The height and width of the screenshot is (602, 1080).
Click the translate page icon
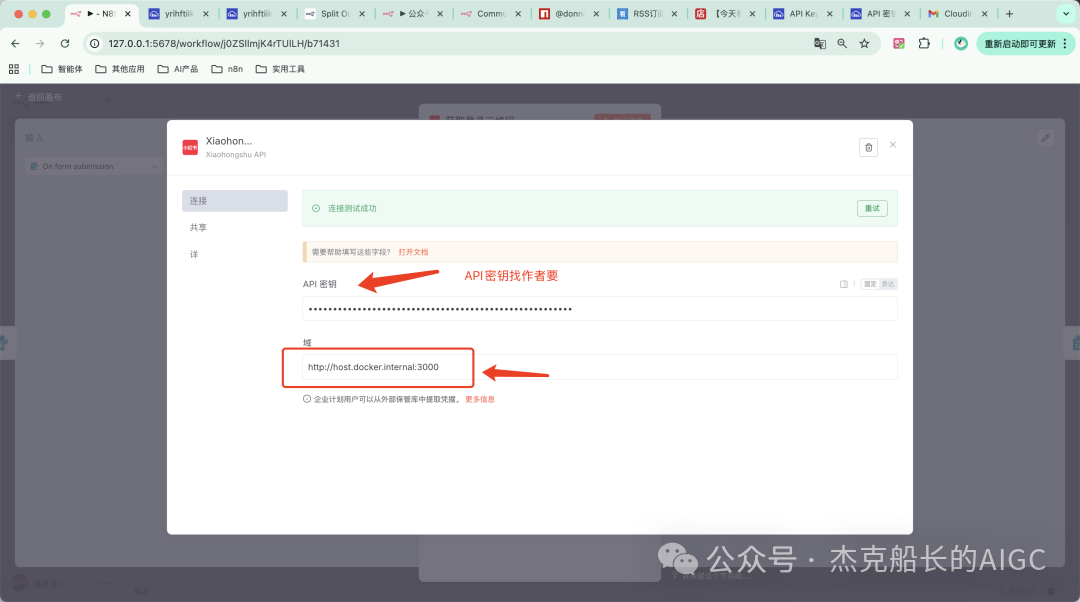click(820, 43)
